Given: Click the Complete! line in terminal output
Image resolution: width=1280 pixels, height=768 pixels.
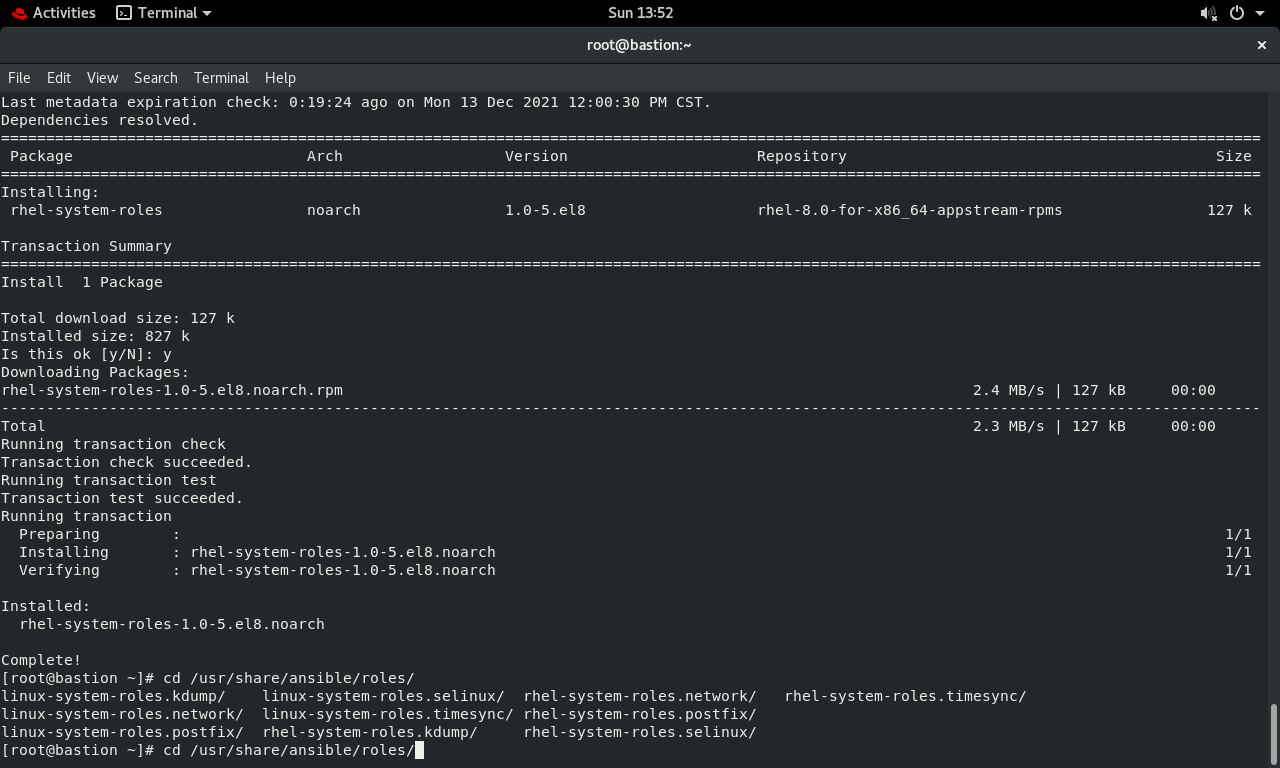Looking at the screenshot, I should click(41, 660).
